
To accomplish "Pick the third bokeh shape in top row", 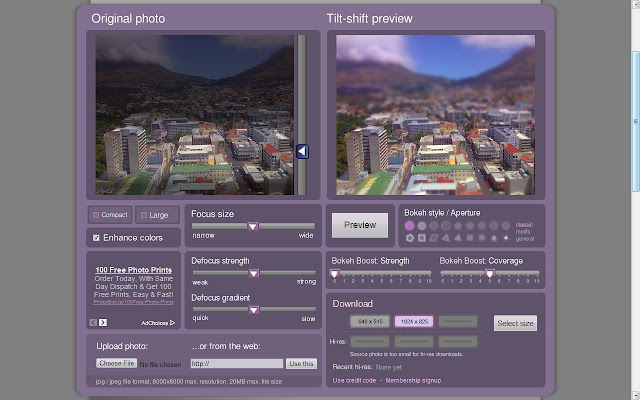I will tap(434, 225).
